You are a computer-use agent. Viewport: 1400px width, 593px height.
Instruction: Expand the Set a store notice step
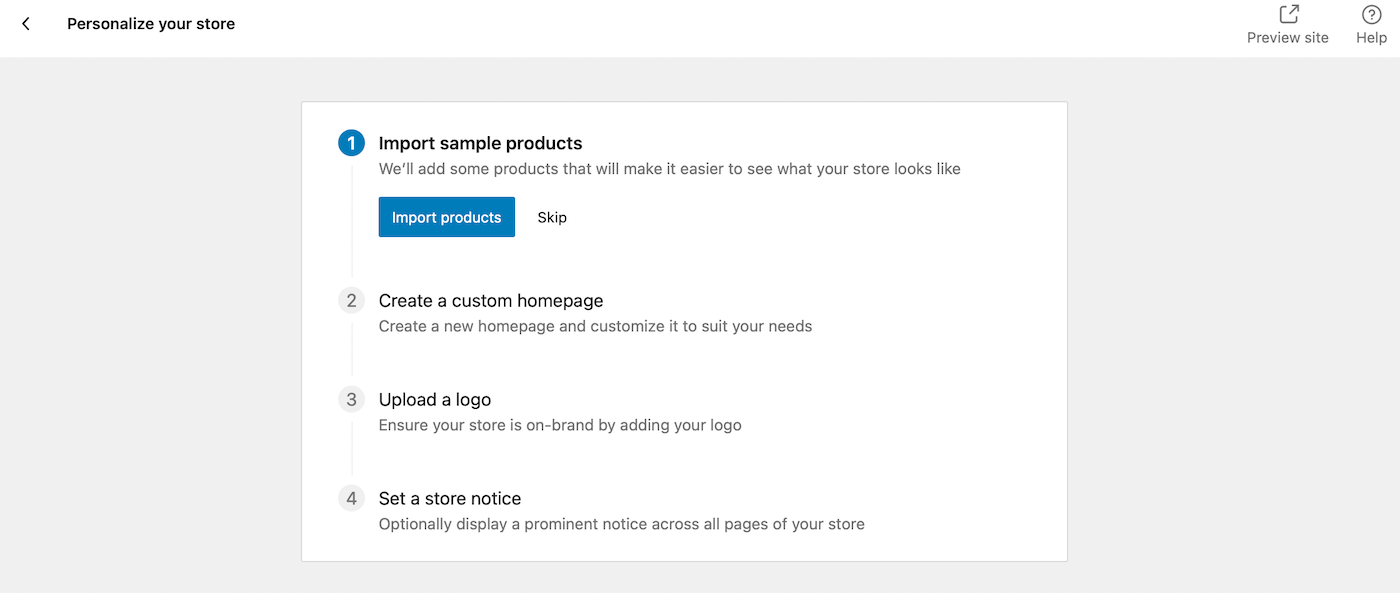[449, 498]
